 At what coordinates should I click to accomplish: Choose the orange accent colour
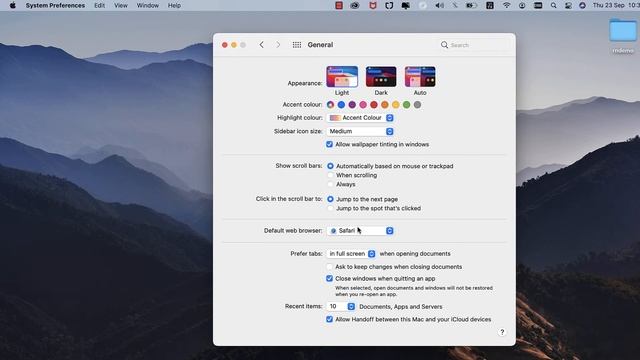point(384,105)
